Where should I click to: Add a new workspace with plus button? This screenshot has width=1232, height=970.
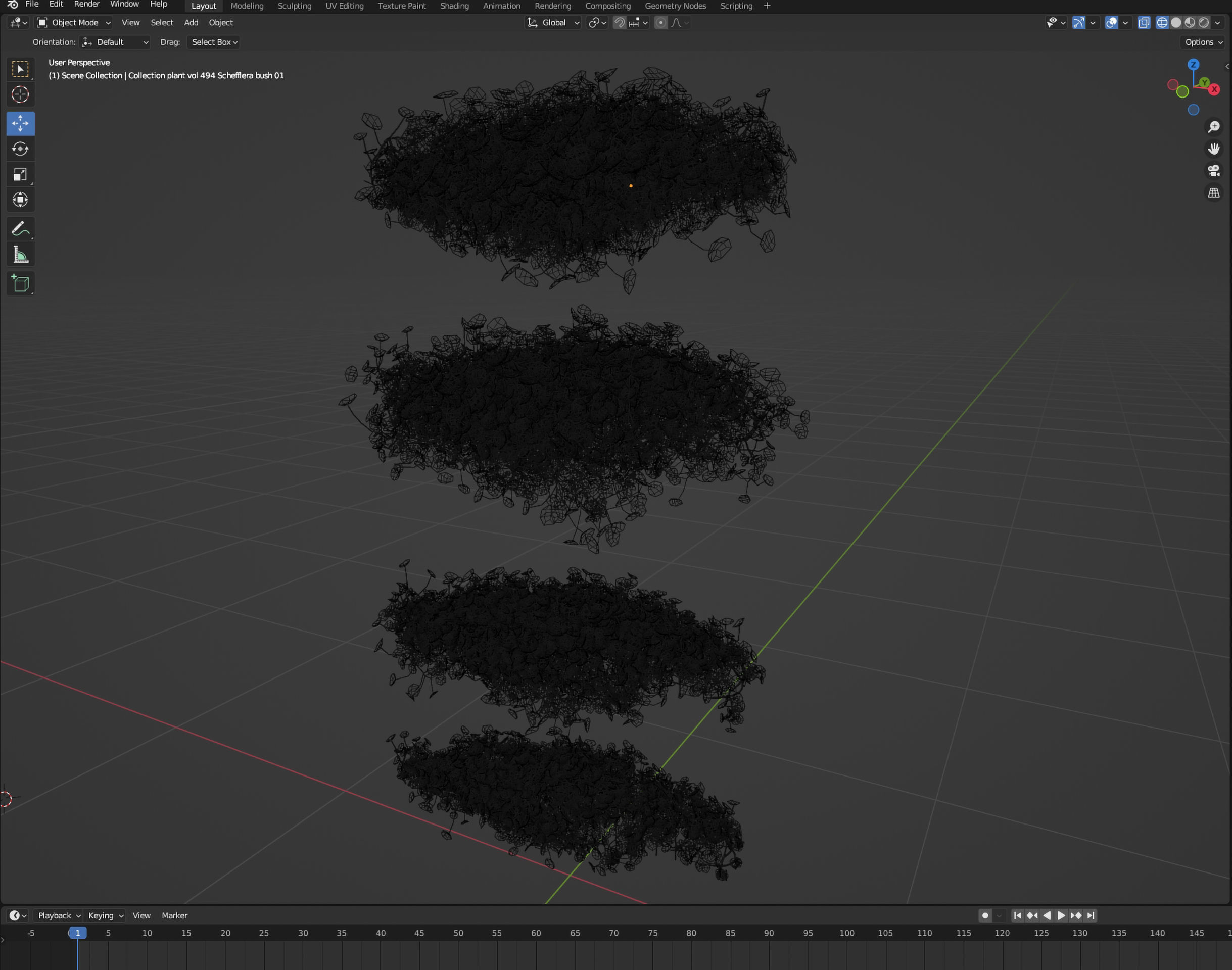[768, 6]
